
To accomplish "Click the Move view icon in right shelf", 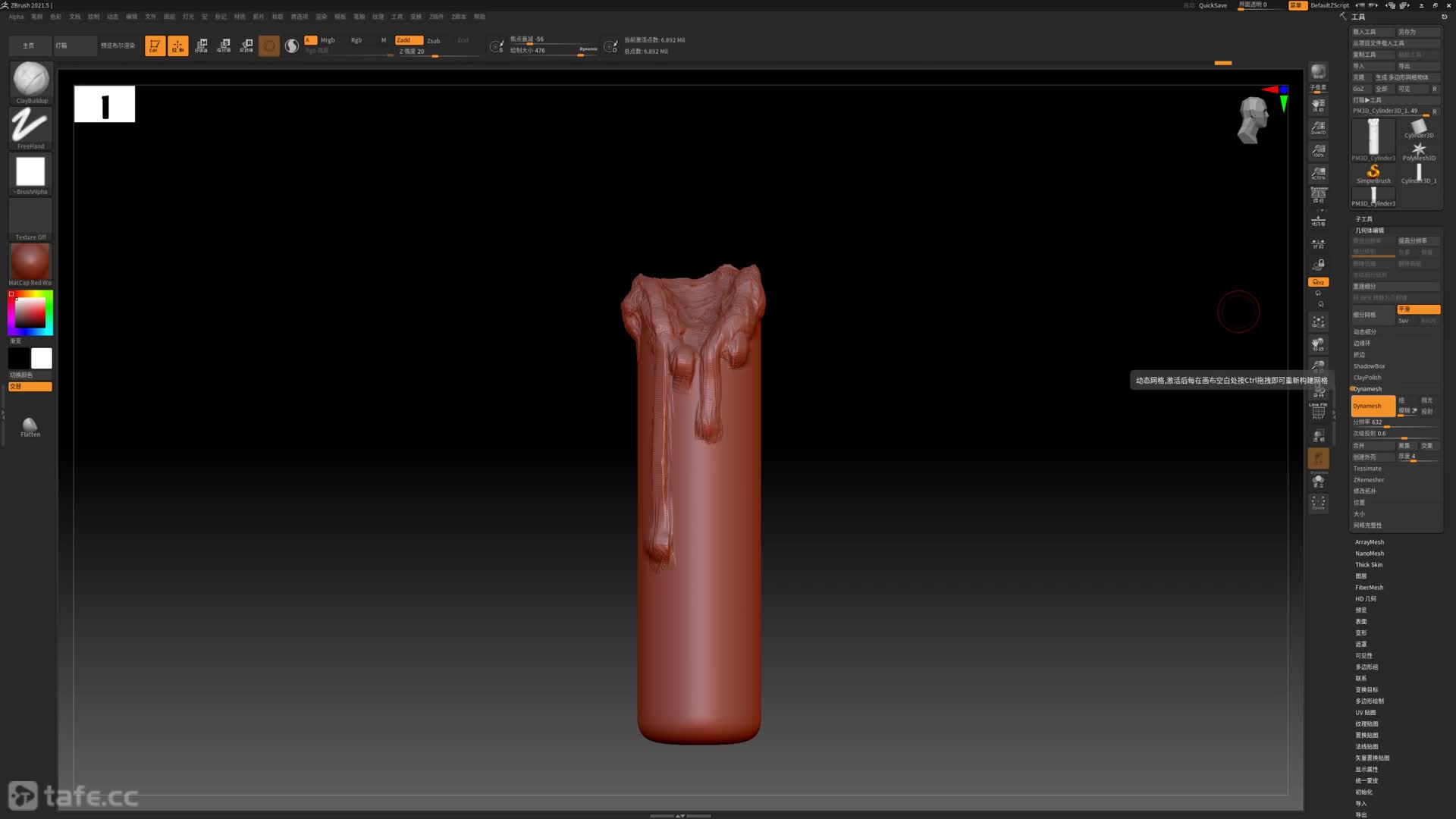I will click(1318, 344).
